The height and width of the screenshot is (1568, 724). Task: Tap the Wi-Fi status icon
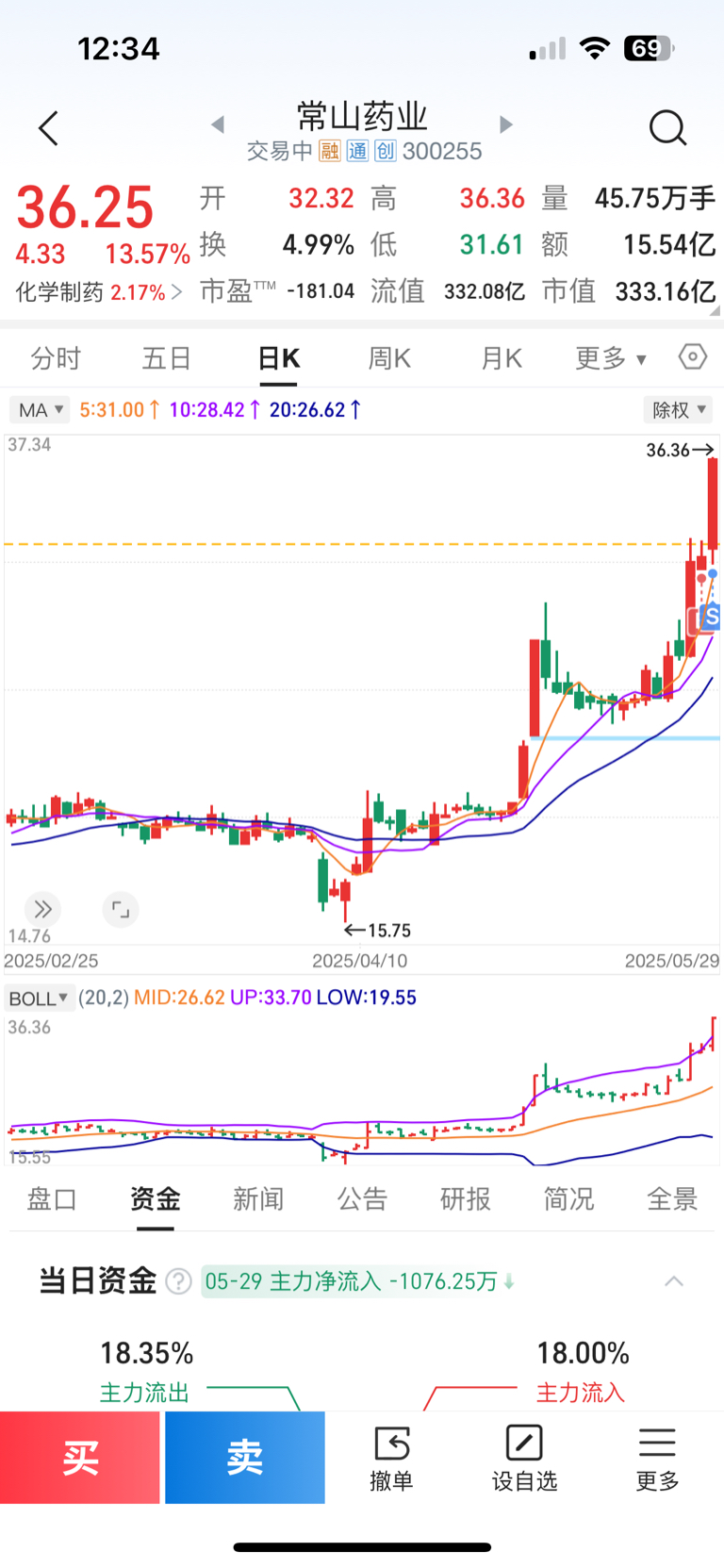594,48
